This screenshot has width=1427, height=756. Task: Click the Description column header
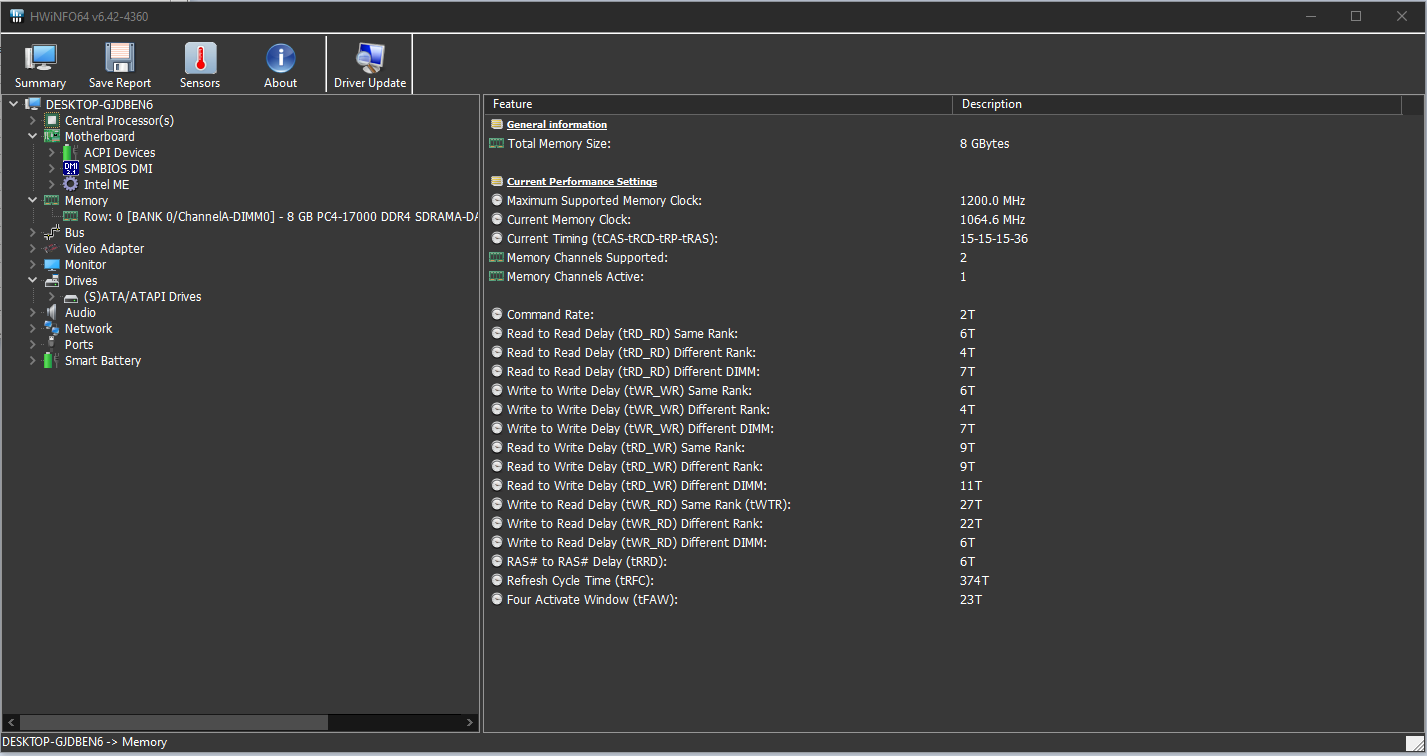click(1177, 104)
